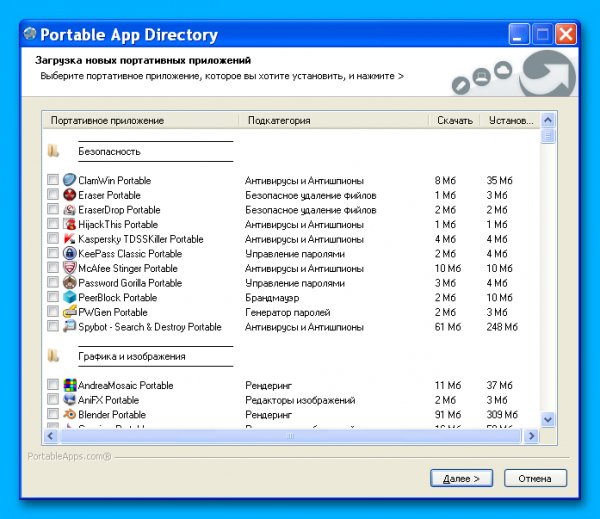The height and width of the screenshot is (519, 600).
Task: Click the ClamWin 35 Мб install size
Action: point(499,180)
